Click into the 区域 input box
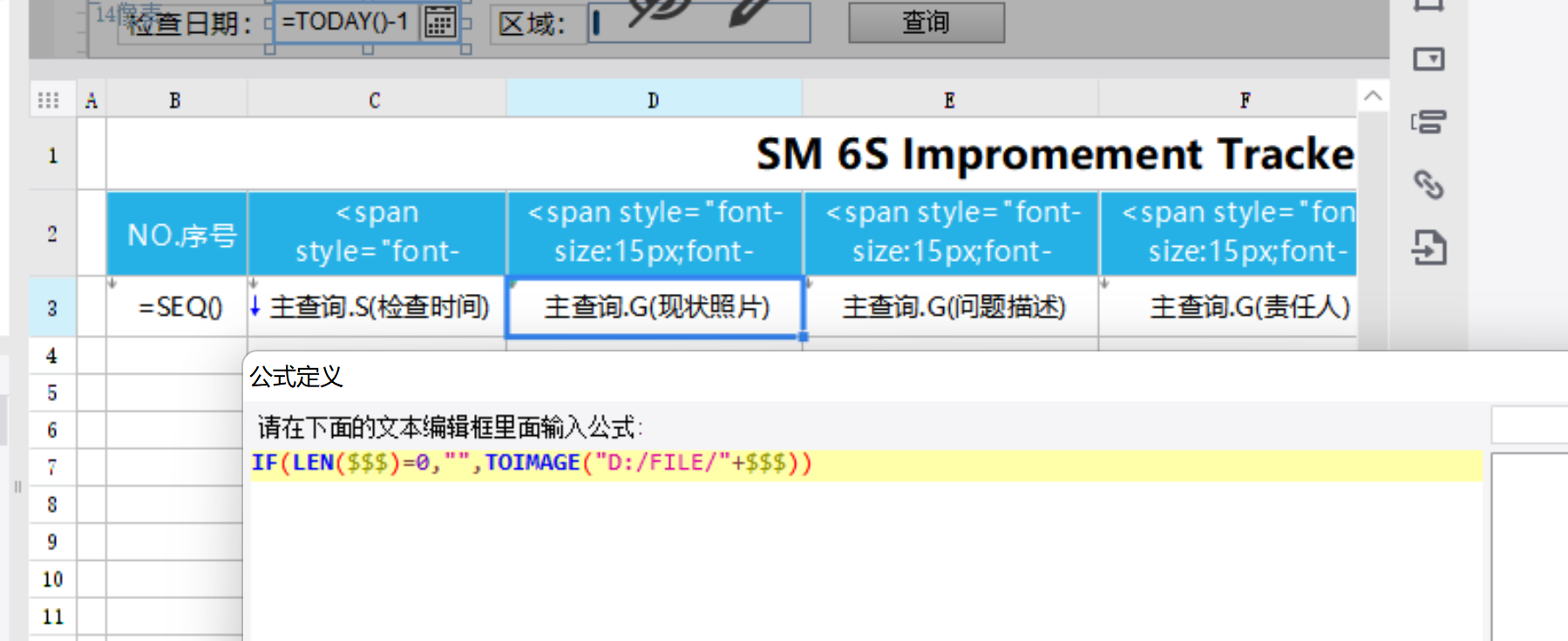 (699, 23)
